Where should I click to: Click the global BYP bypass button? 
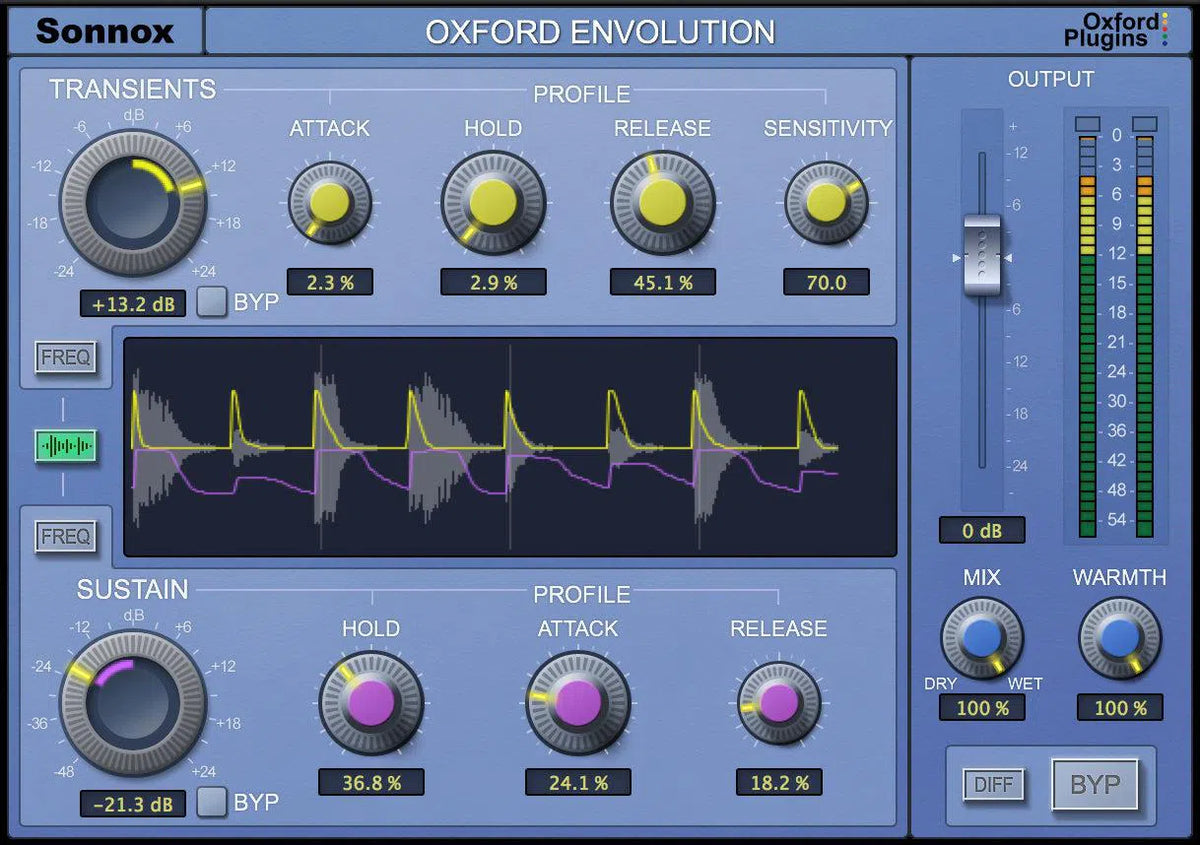1096,785
